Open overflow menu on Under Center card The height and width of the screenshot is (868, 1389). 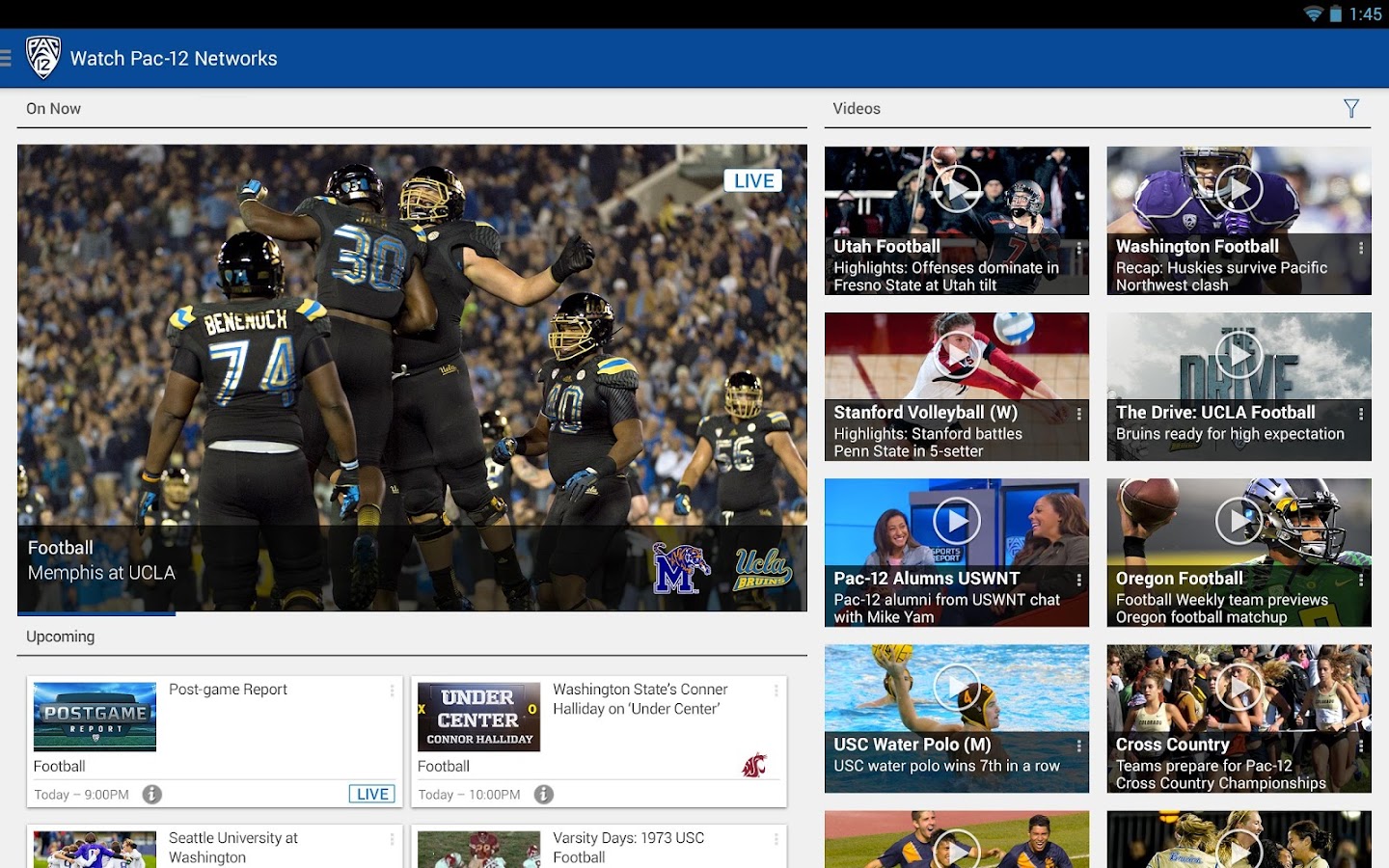(776, 691)
